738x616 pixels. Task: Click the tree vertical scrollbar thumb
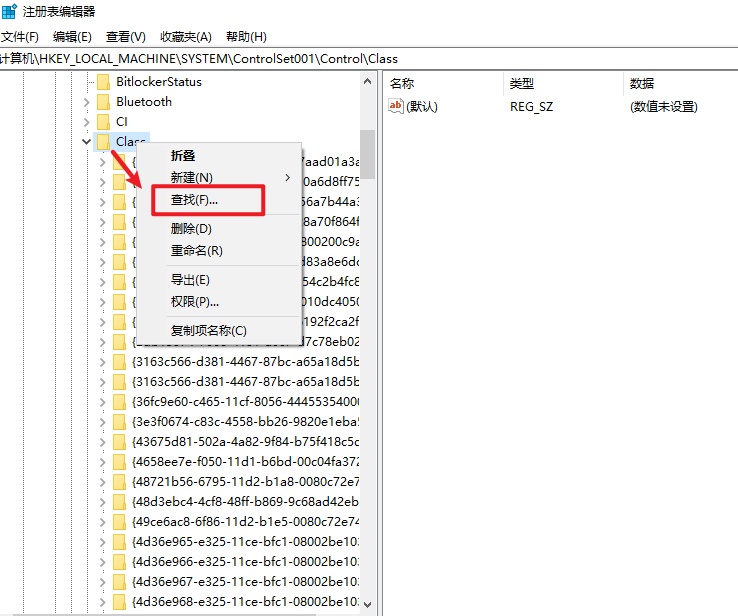(368, 154)
